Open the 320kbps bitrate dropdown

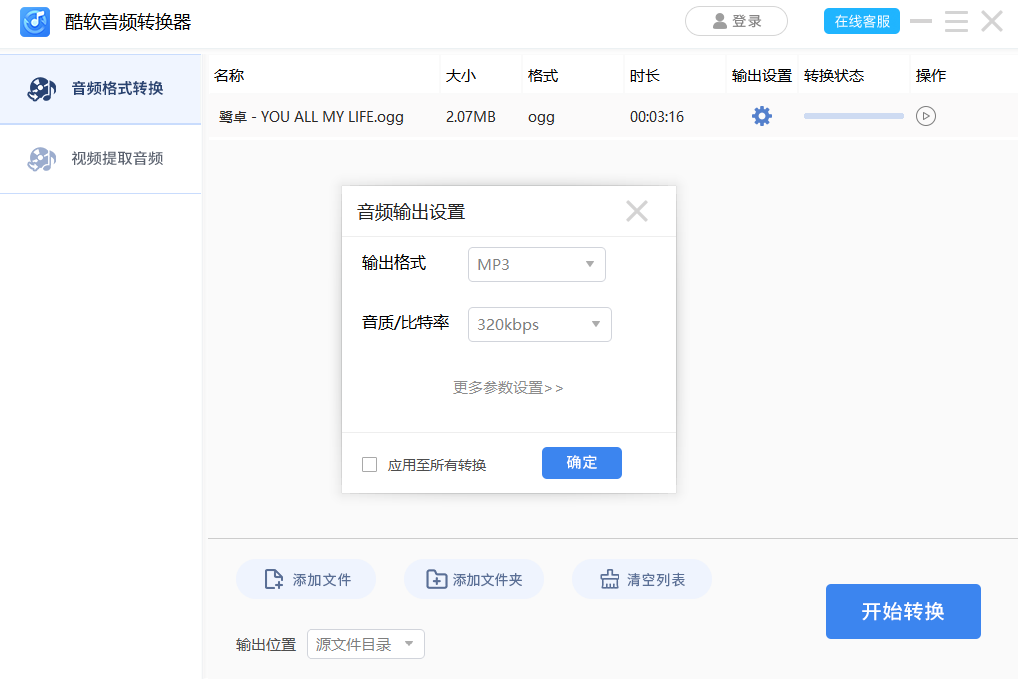[540, 324]
